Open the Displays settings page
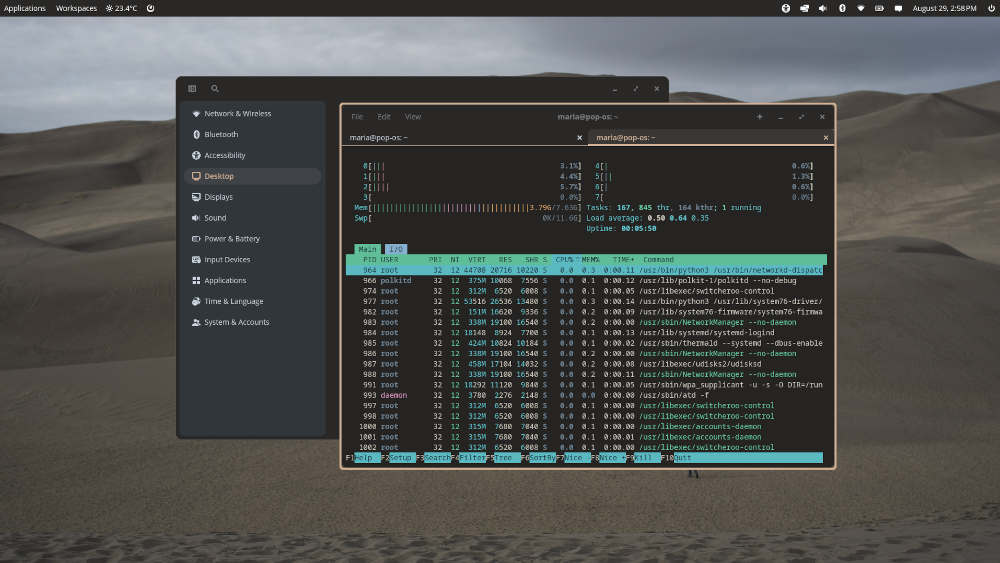Viewport: 1000px width, 563px height. pos(218,197)
